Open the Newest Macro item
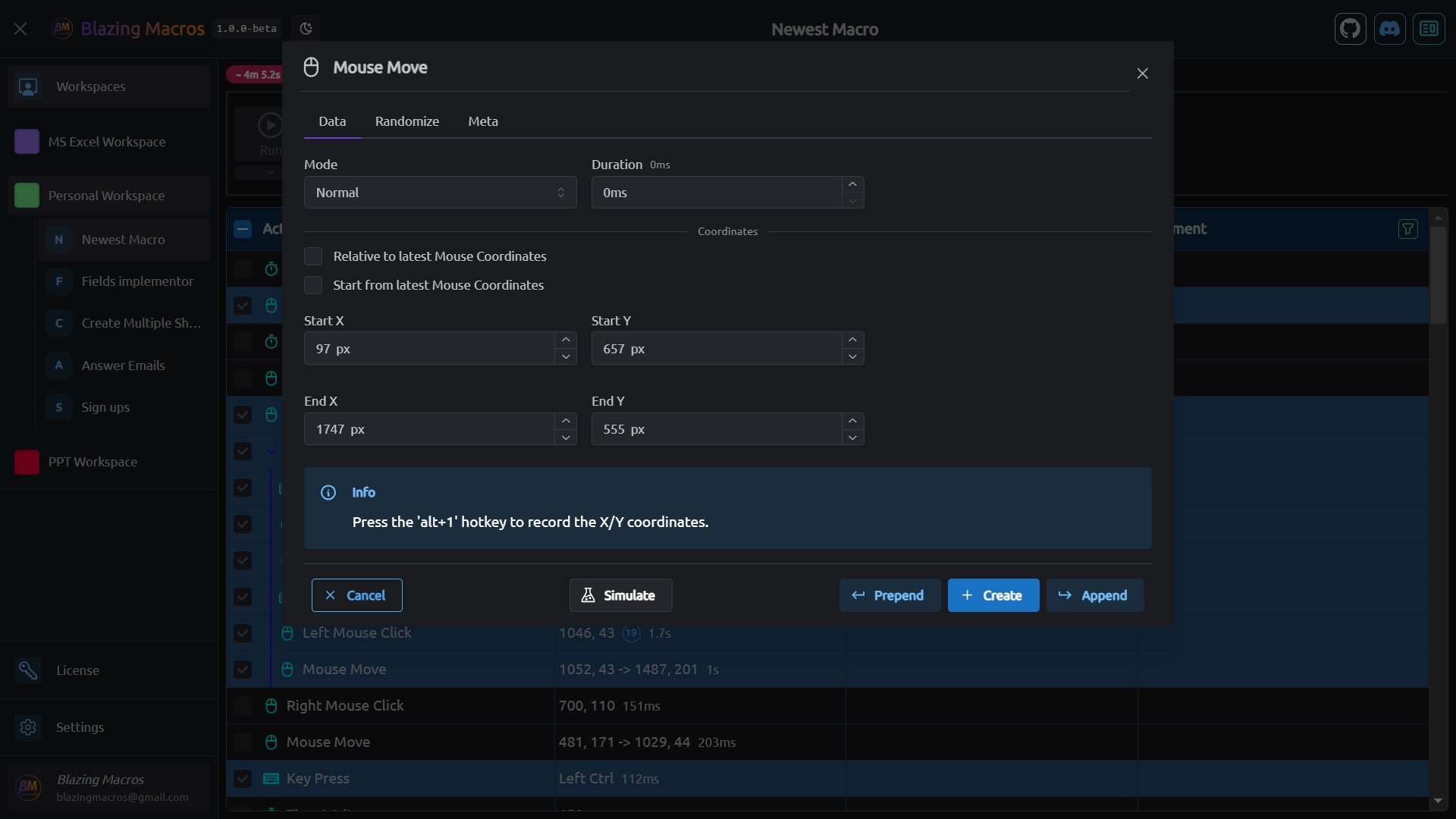This screenshot has width=1456, height=819. point(124,240)
